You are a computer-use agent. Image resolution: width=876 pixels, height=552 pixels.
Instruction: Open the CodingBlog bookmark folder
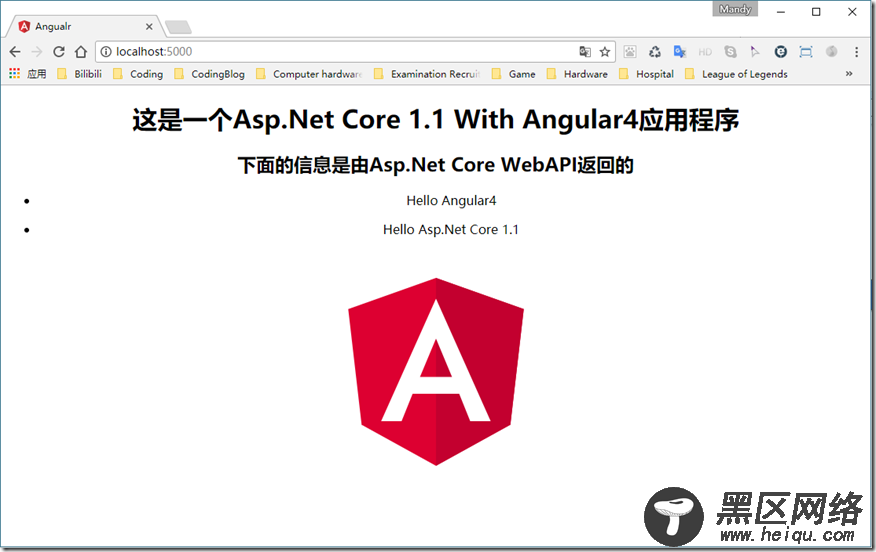pyautogui.click(x=210, y=74)
